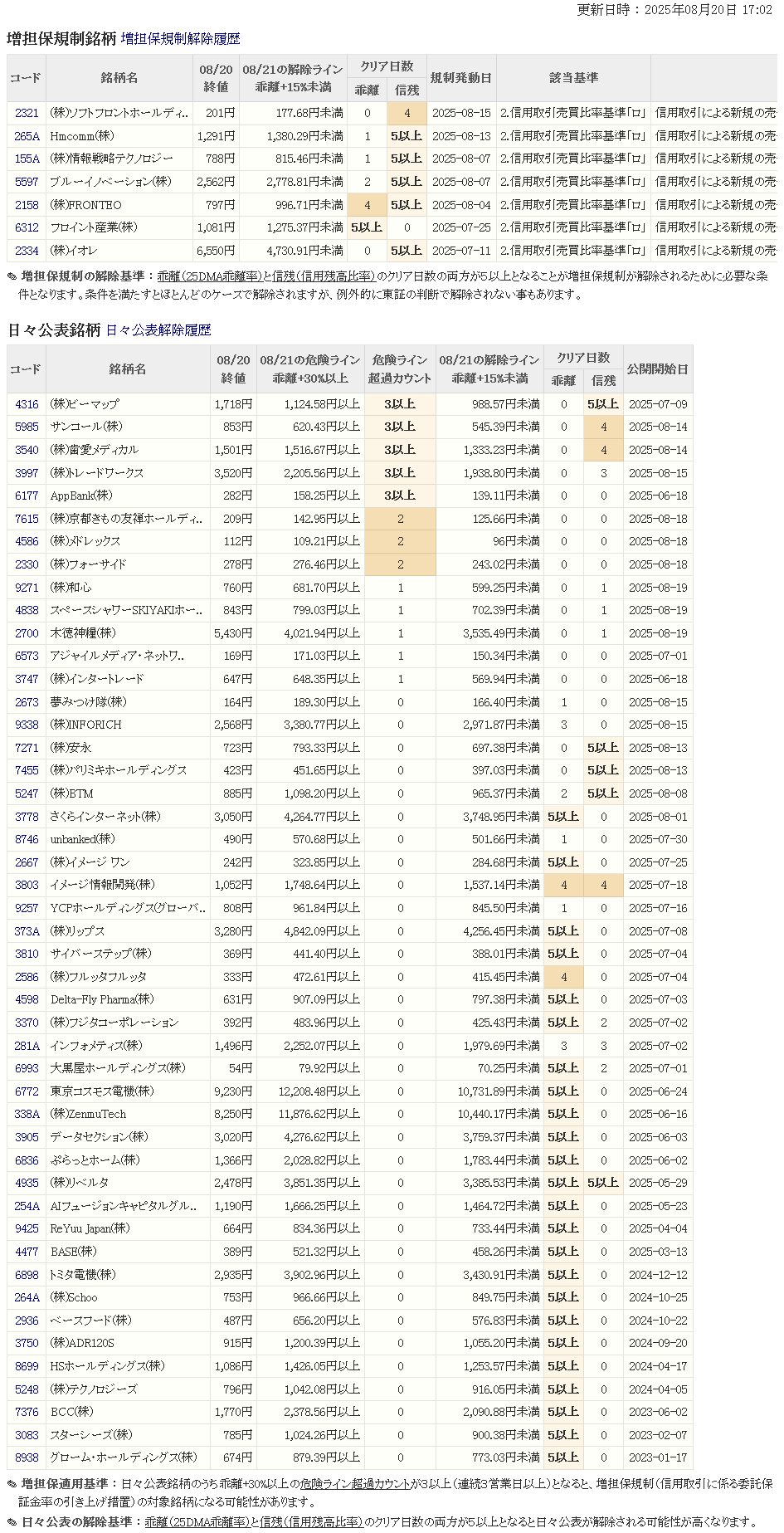Click stock code 9271

pyautogui.click(x=27, y=588)
